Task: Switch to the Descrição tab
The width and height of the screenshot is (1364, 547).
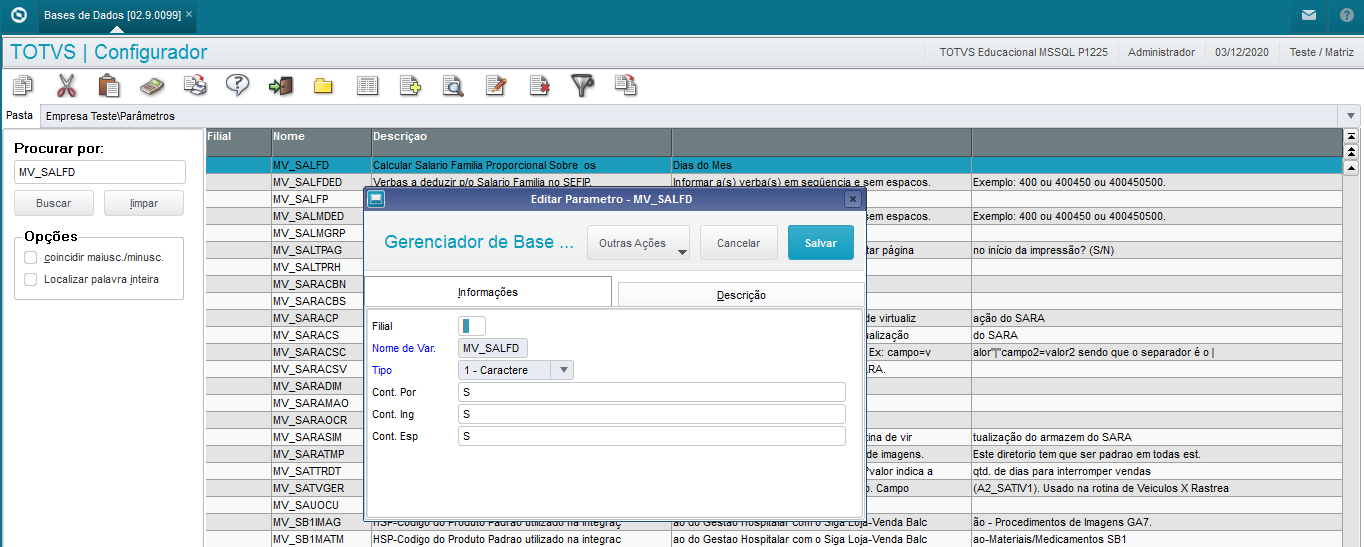Action: (x=741, y=295)
